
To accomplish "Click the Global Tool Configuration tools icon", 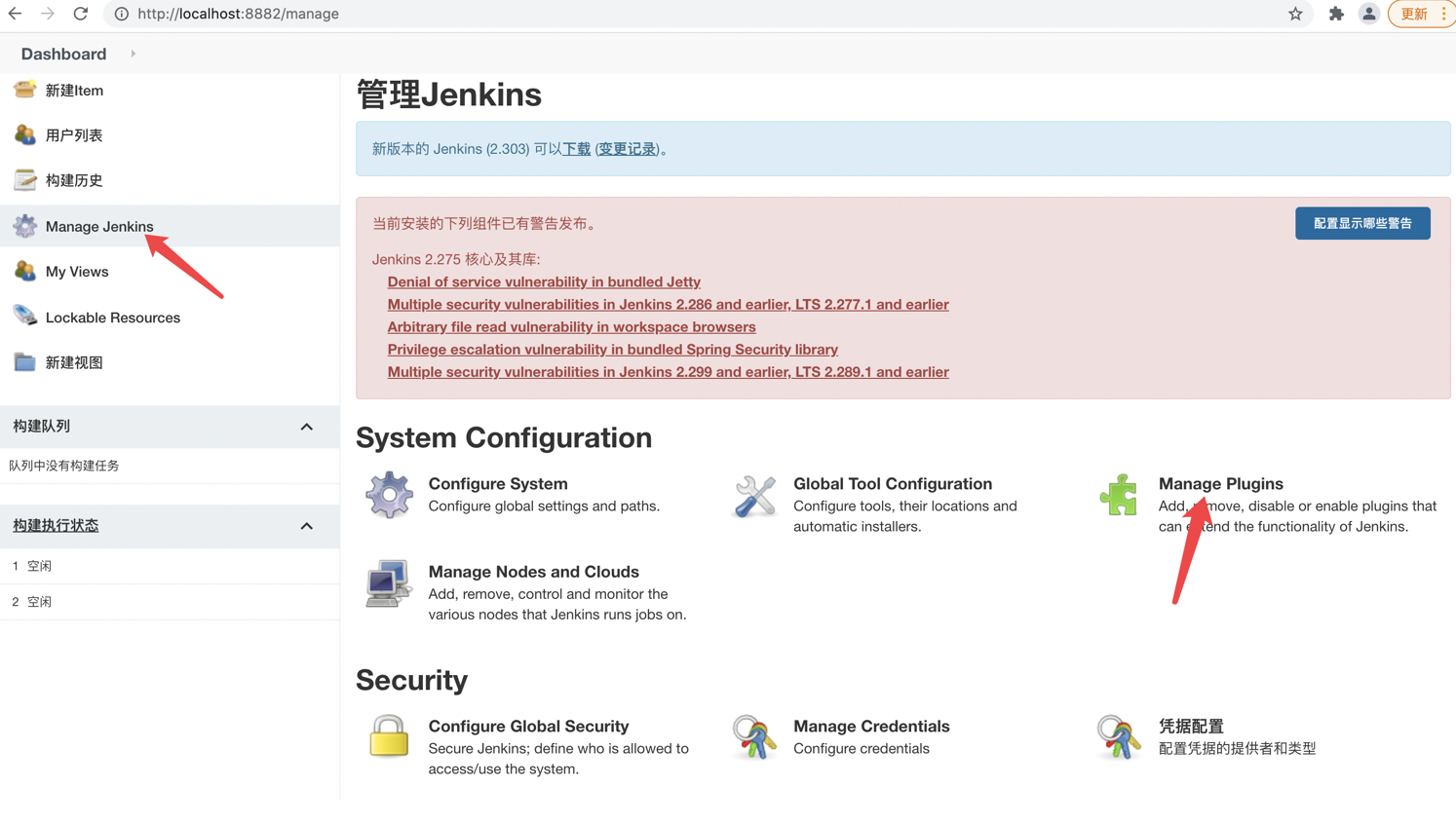I will 754,496.
